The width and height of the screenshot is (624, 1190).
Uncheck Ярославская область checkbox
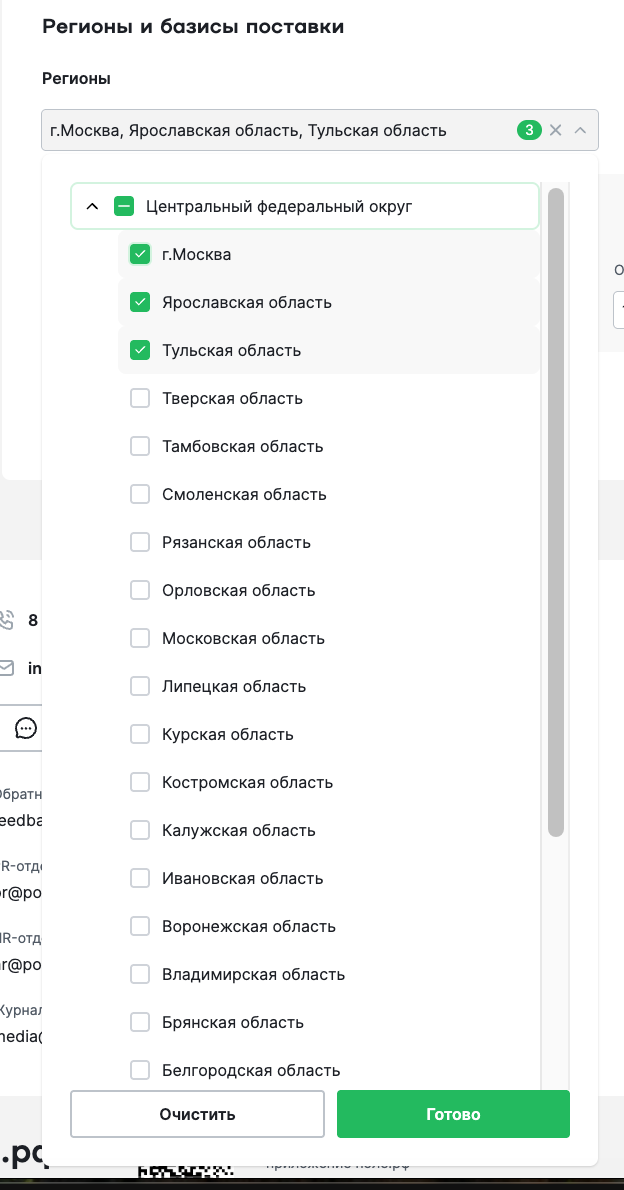[140, 302]
